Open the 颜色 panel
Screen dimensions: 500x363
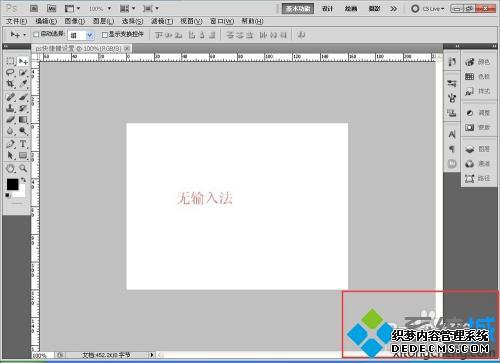coord(478,62)
